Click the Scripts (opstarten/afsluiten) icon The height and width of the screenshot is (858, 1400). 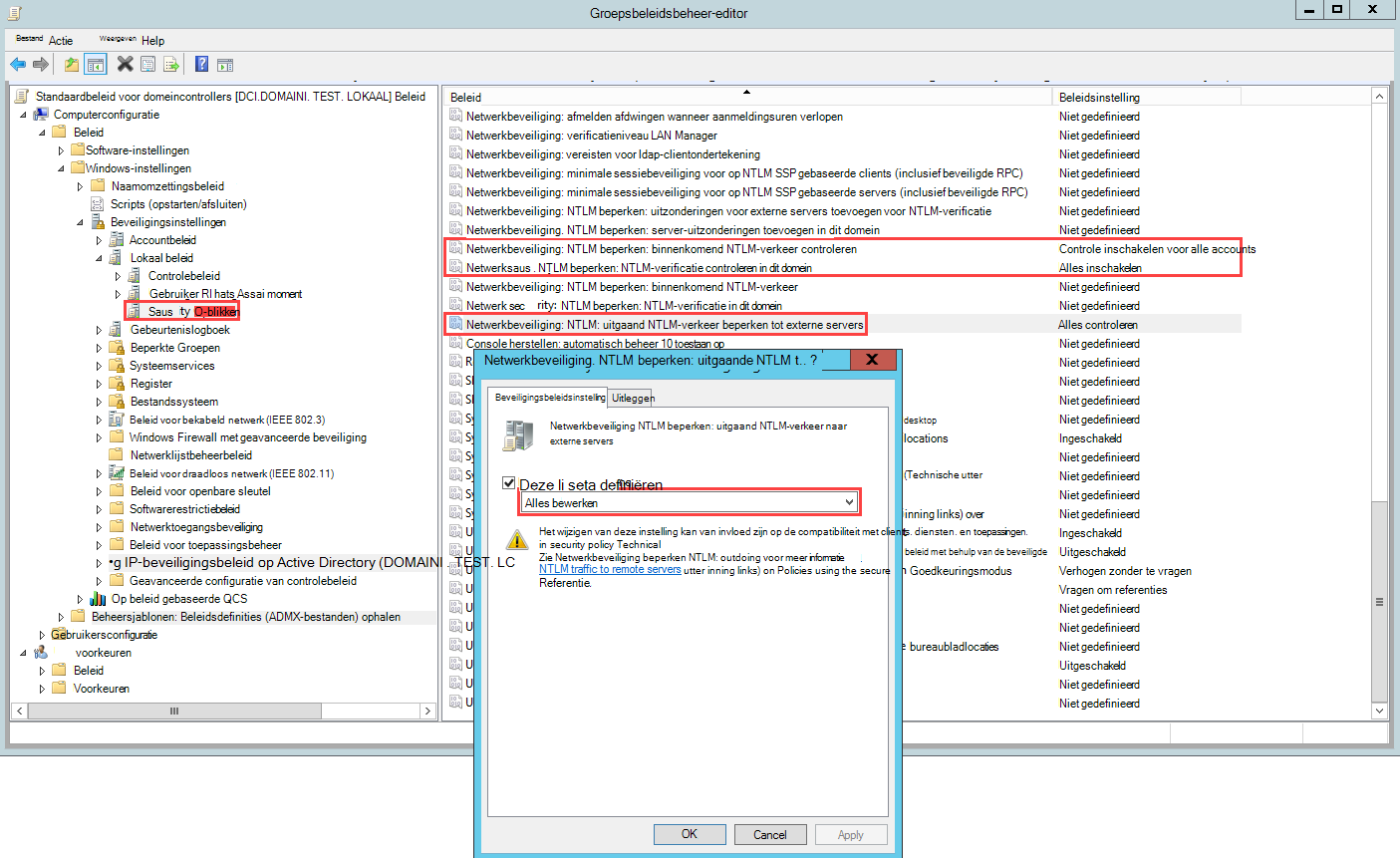click(98, 204)
